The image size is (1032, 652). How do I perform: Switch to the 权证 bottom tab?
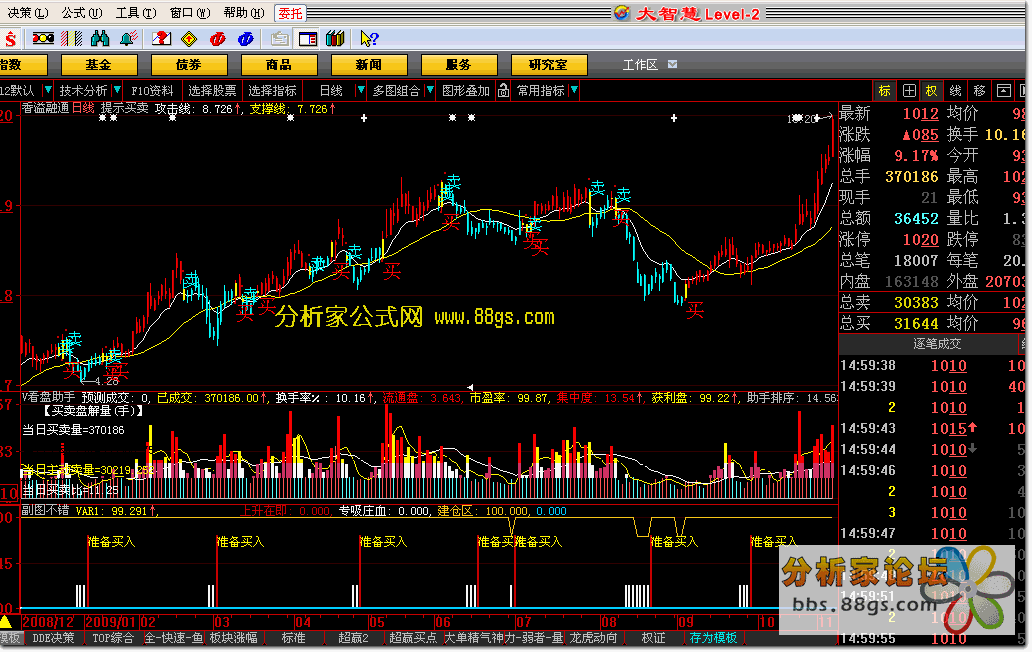654,638
